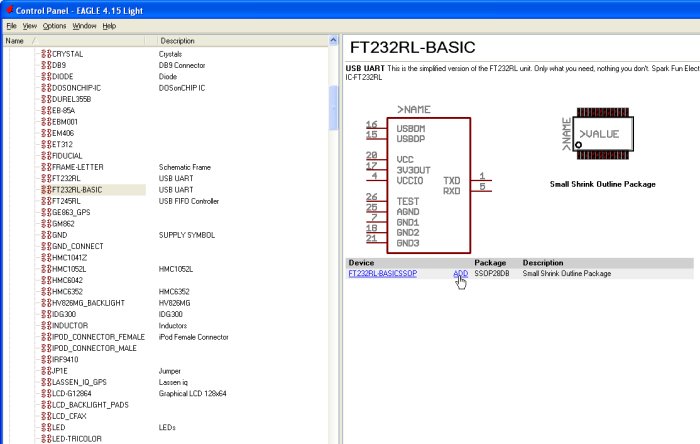This screenshot has width=700, height=444.
Task: Click the 'USB FIFO Controller' description text
Action: pos(189,201)
